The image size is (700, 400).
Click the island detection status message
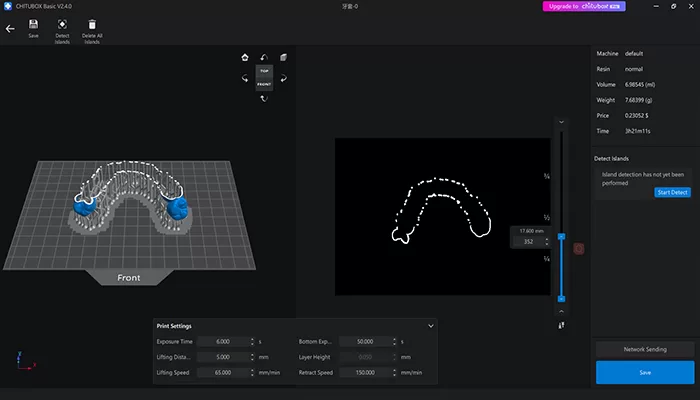point(642,179)
